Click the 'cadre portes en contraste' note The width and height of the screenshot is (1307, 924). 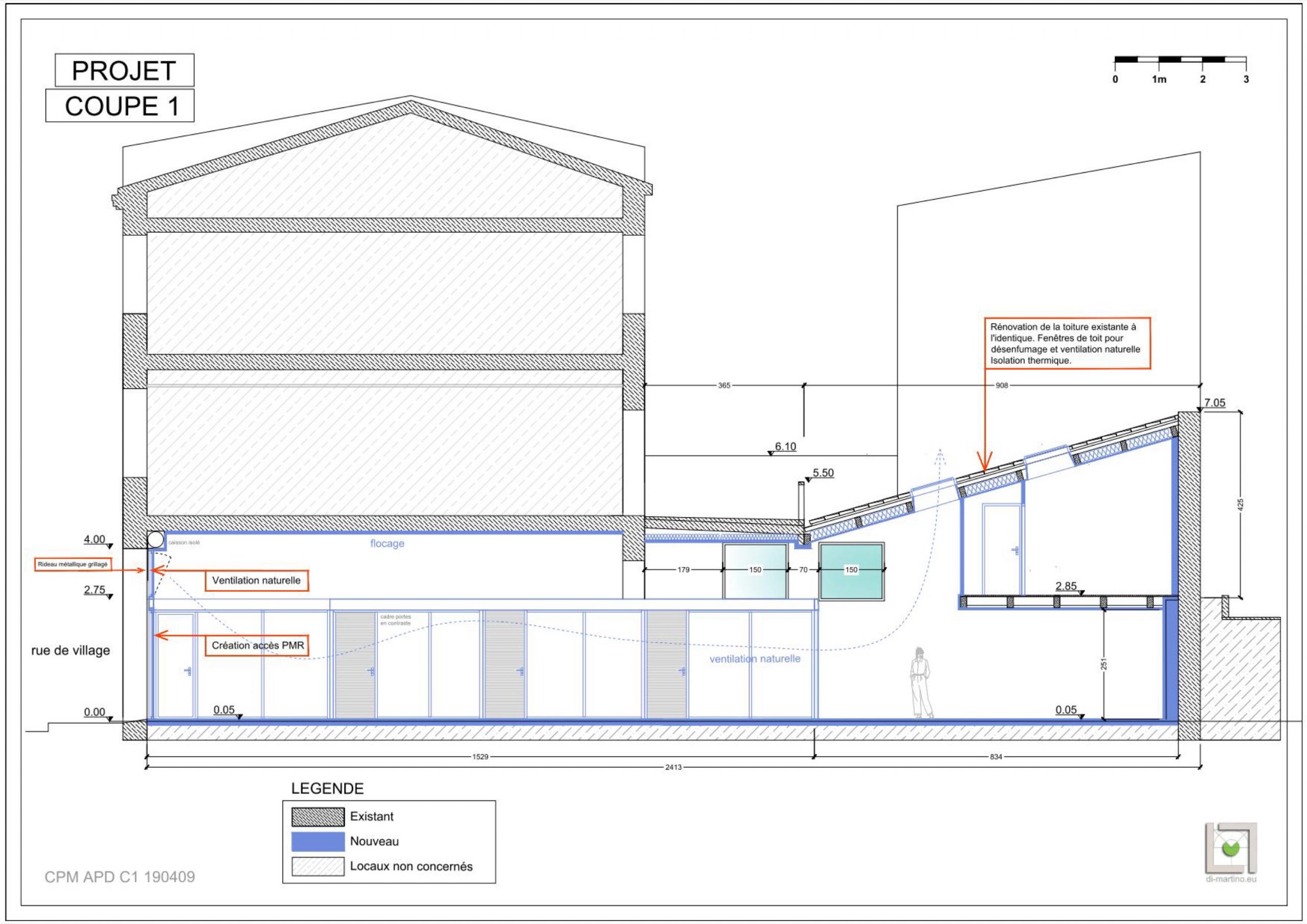[x=396, y=620]
